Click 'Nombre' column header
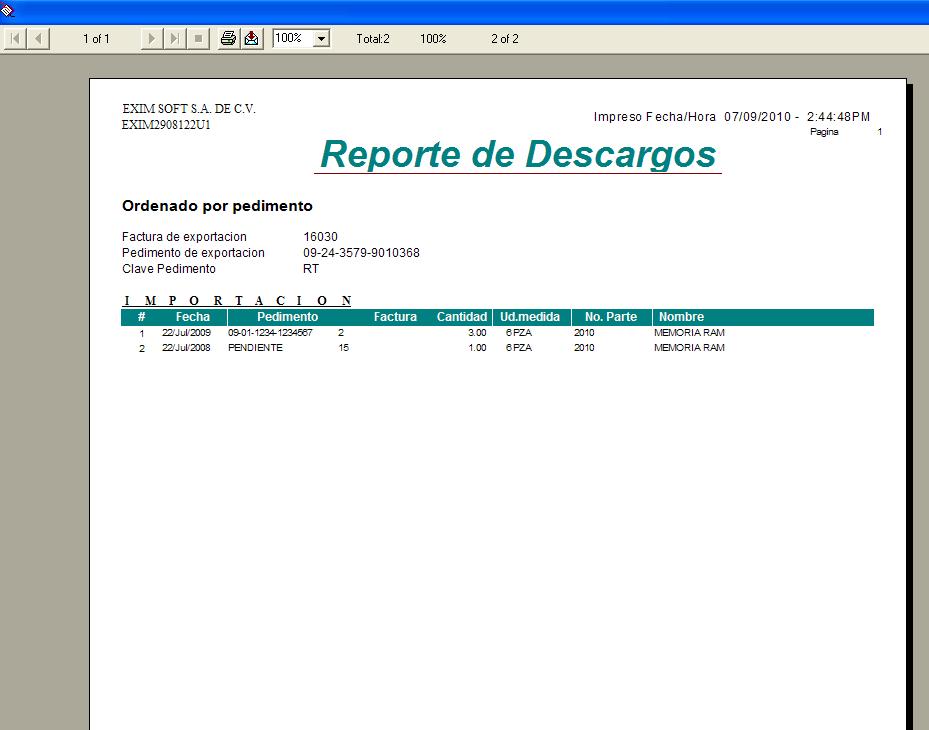The image size is (929, 730). [681, 317]
